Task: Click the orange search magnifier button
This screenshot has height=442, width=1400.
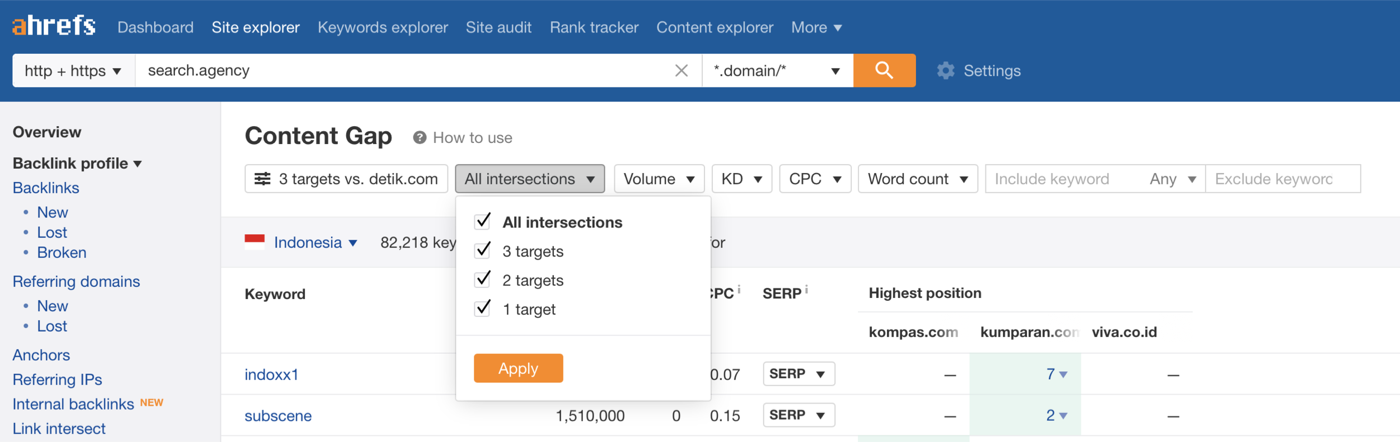Action: 884,70
